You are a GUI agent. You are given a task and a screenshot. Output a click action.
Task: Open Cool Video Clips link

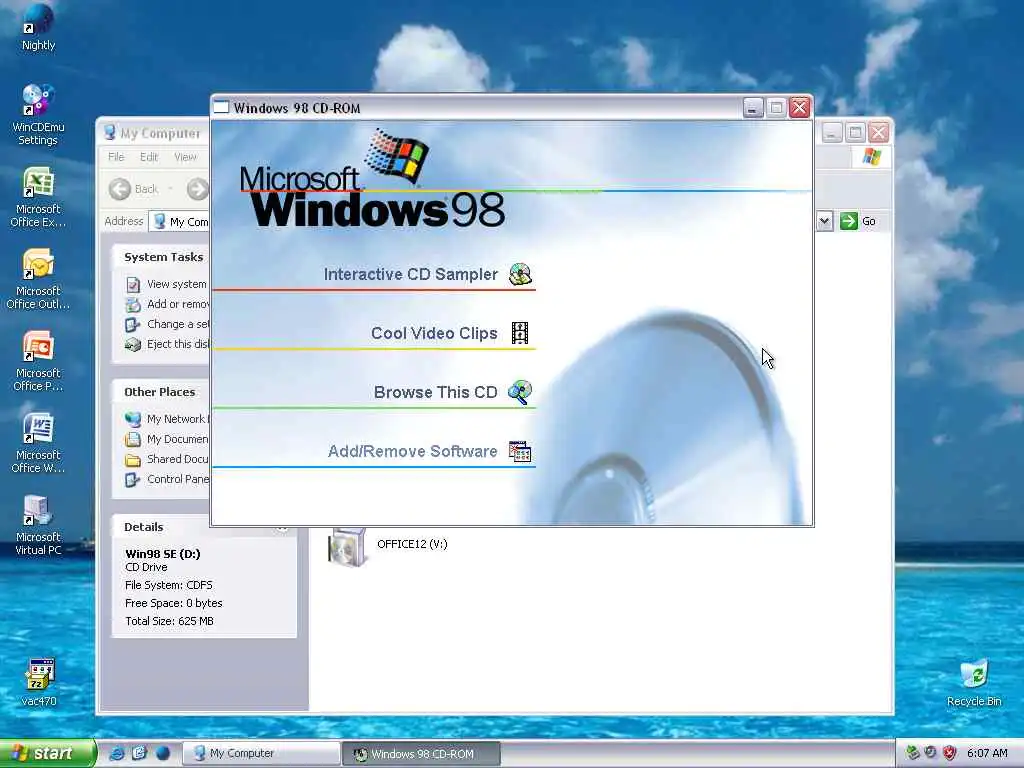pyautogui.click(x=434, y=333)
